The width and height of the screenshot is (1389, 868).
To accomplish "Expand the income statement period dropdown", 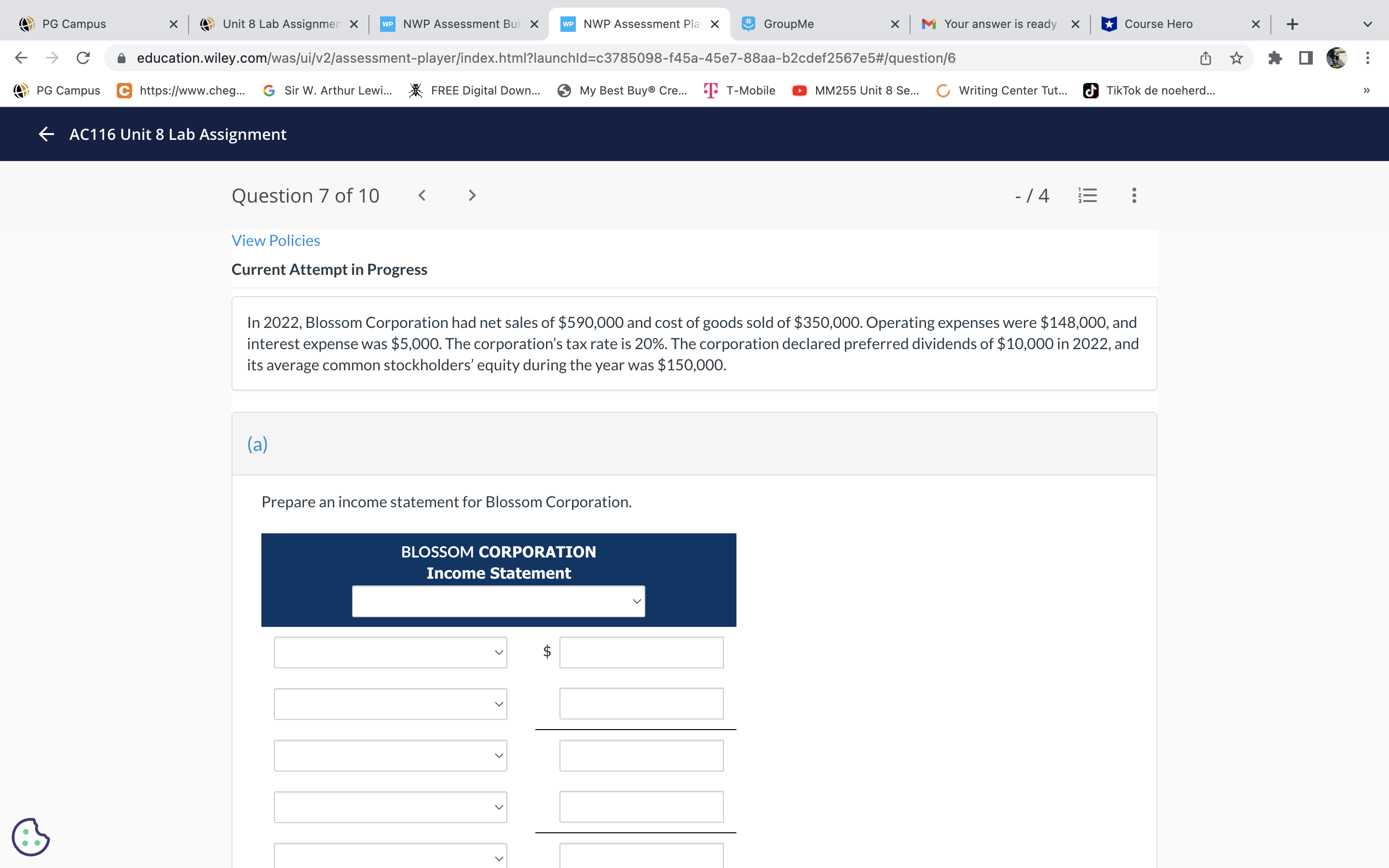I will (498, 601).
